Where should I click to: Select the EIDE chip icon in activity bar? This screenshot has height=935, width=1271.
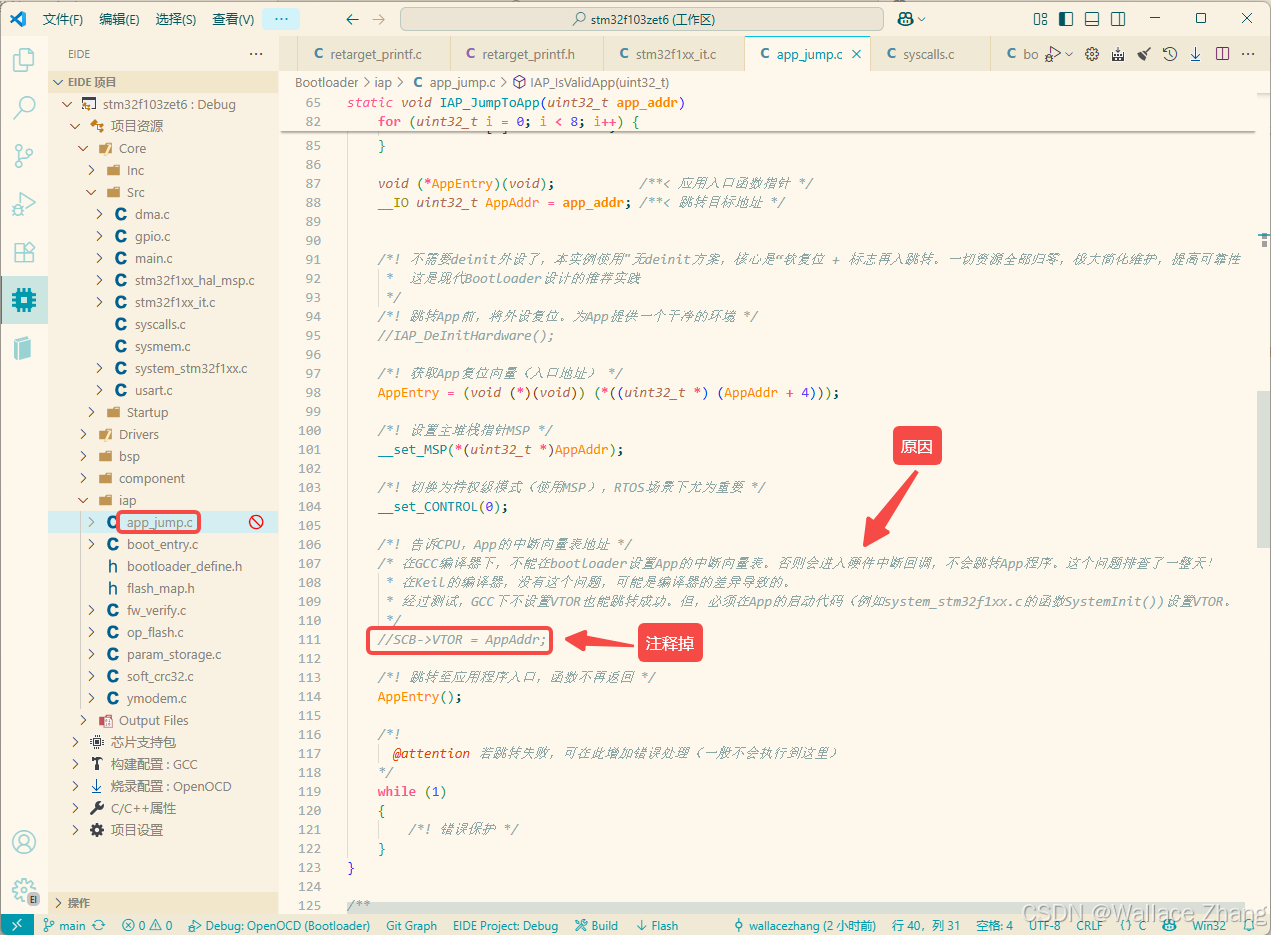coord(23,299)
